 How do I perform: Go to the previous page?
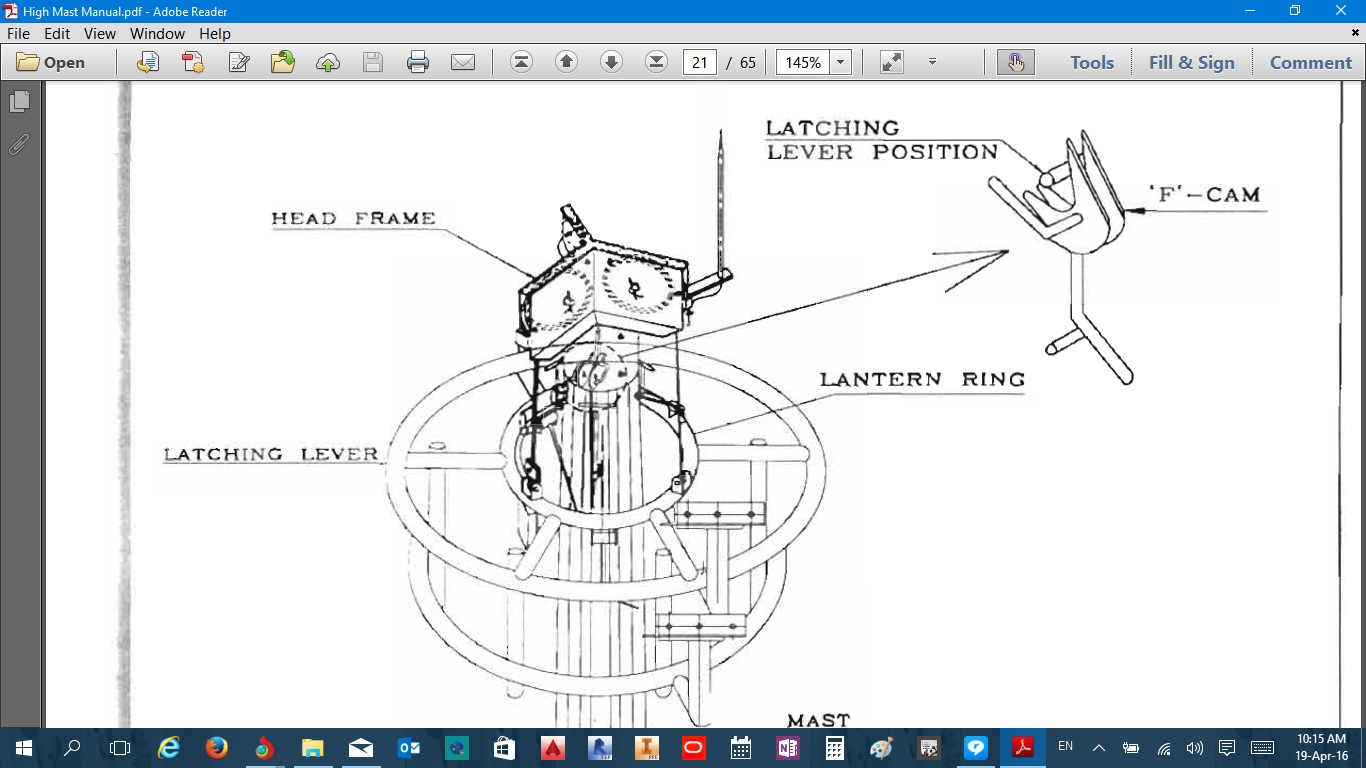pos(566,62)
